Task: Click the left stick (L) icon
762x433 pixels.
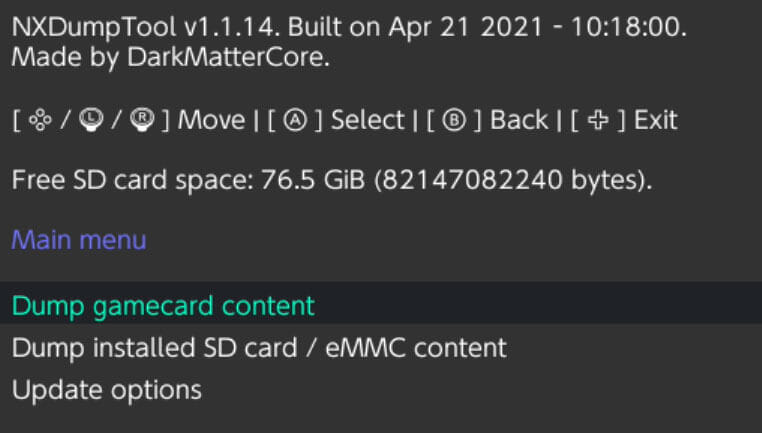Action: click(87, 121)
